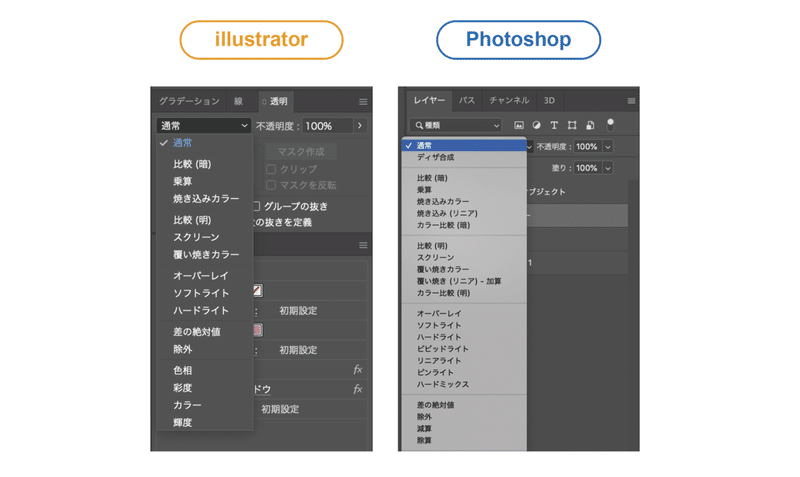Screen dimensions: 800x477
Task: Enable the マスクを反転 checkbox
Action: (x=271, y=185)
